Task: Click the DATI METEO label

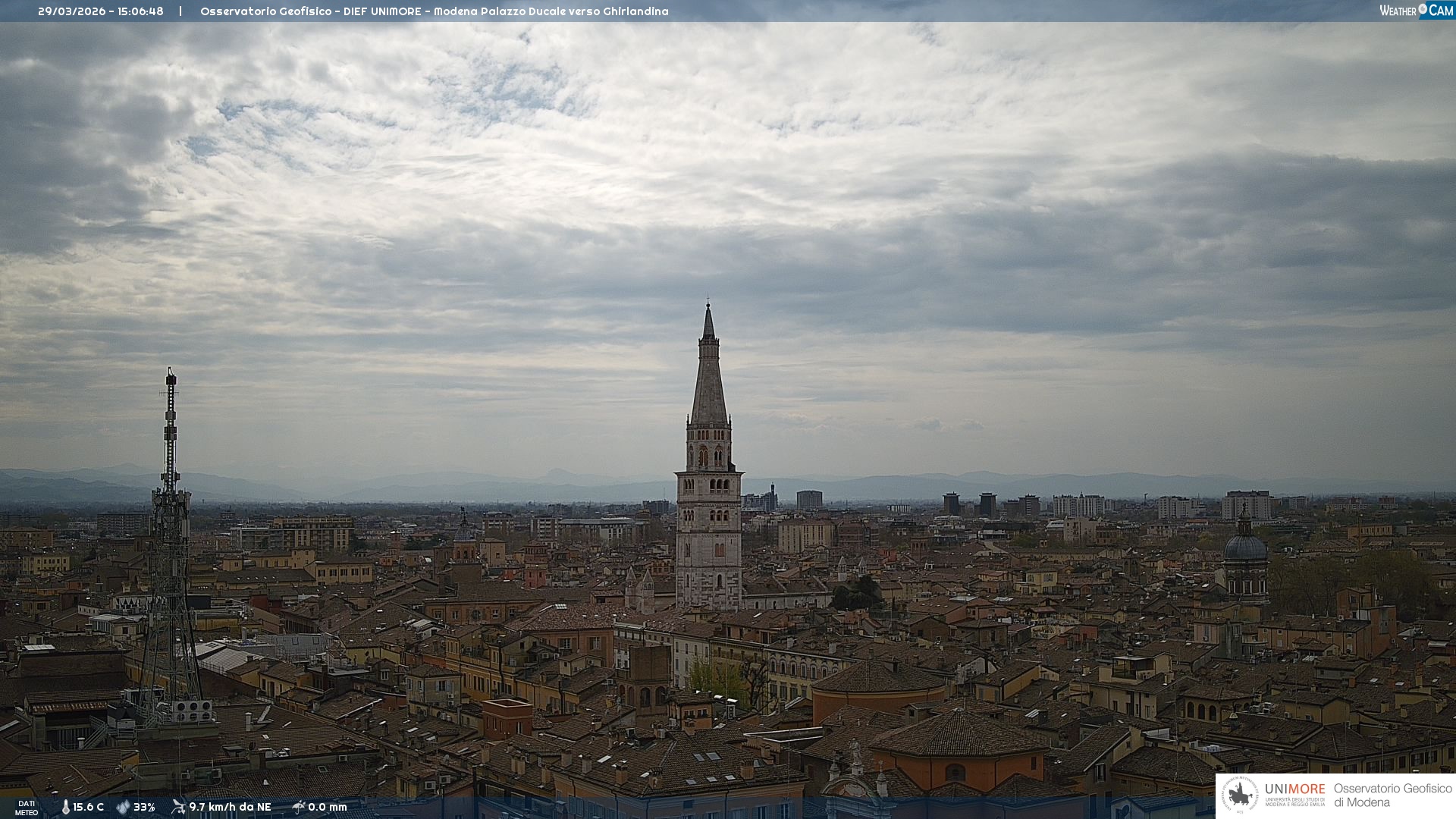Action: point(27,808)
